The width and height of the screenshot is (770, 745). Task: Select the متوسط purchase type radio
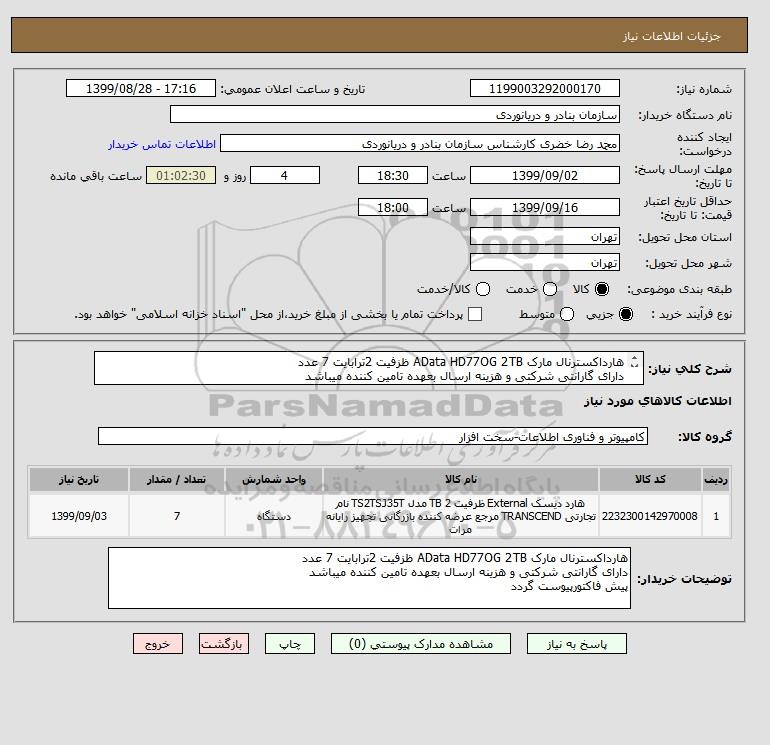pos(567,314)
